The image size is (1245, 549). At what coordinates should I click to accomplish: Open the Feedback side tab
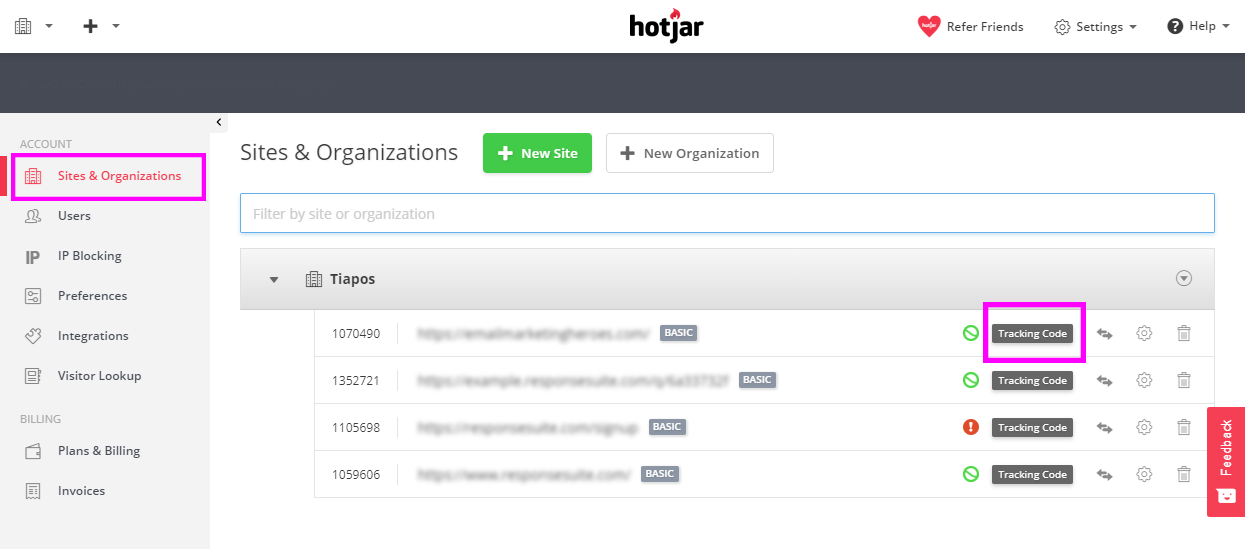(x=1226, y=461)
